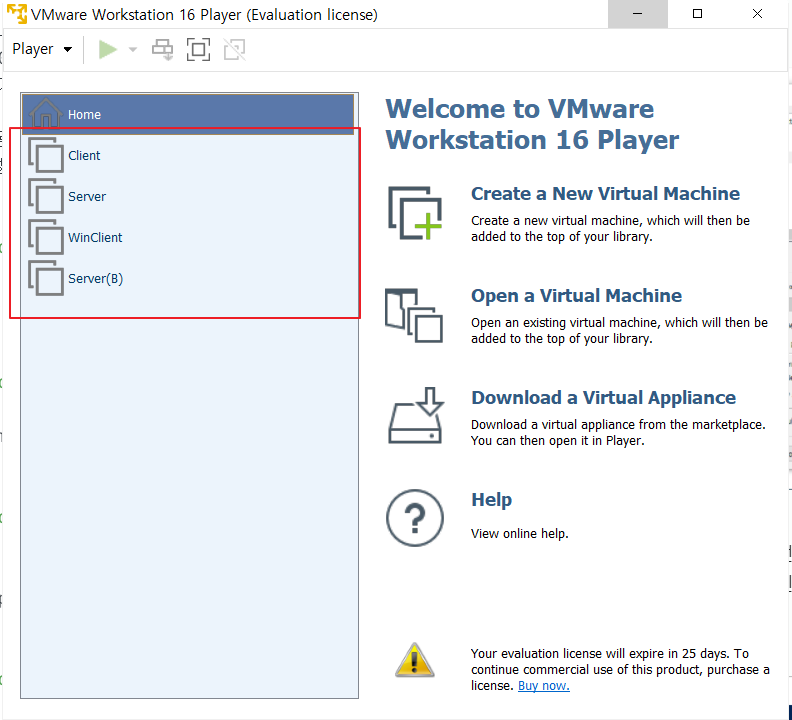This screenshot has width=792, height=720.
Task: Click the Home house icon
Action: [46, 113]
